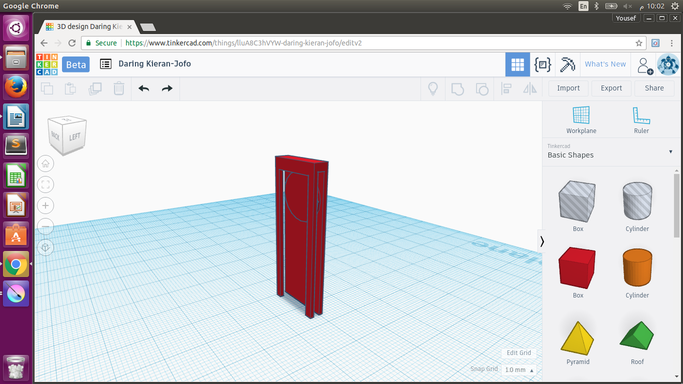
Task: Open the sound volume indicator menu
Action: pyautogui.click(x=627, y=6)
